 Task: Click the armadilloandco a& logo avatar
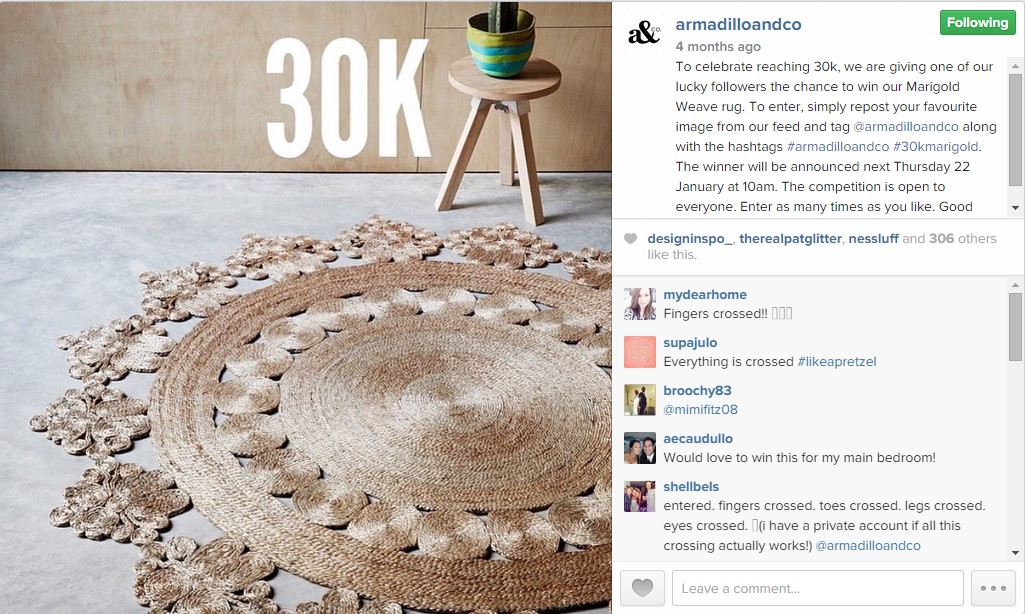644,33
